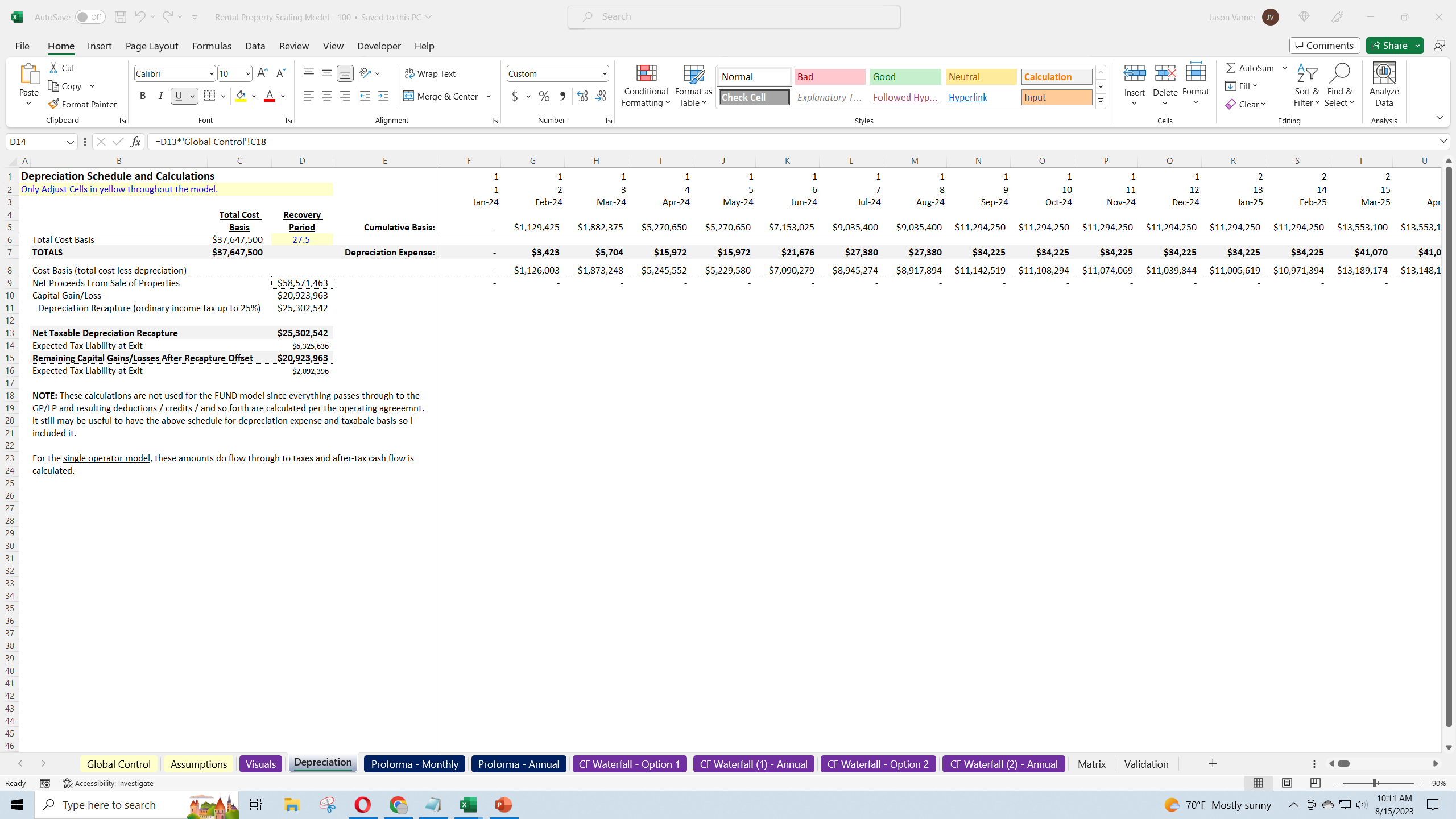Toggle AutoSave switch on
Screen dimensions: 1456x819
(x=90, y=17)
